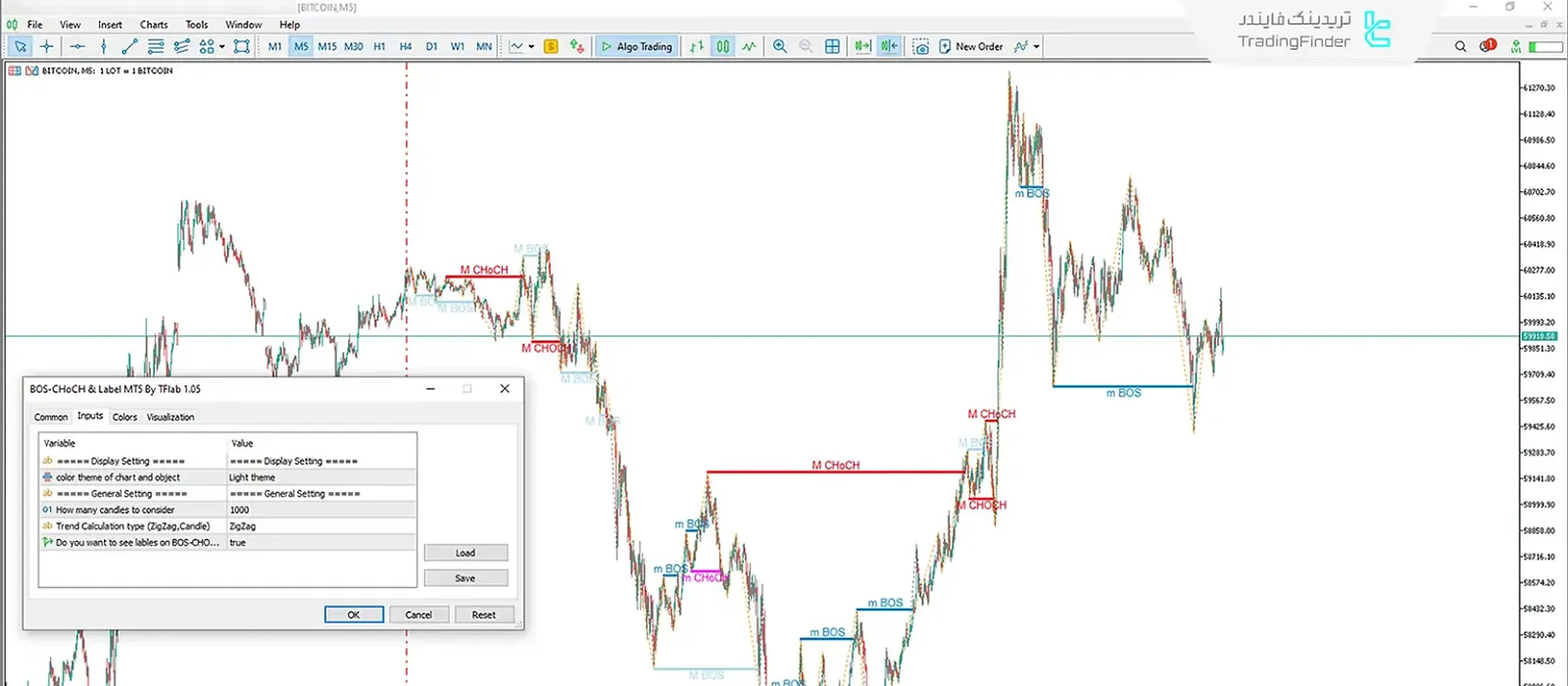
Task: Choose the Fibonacci retracement tool
Action: point(181,46)
